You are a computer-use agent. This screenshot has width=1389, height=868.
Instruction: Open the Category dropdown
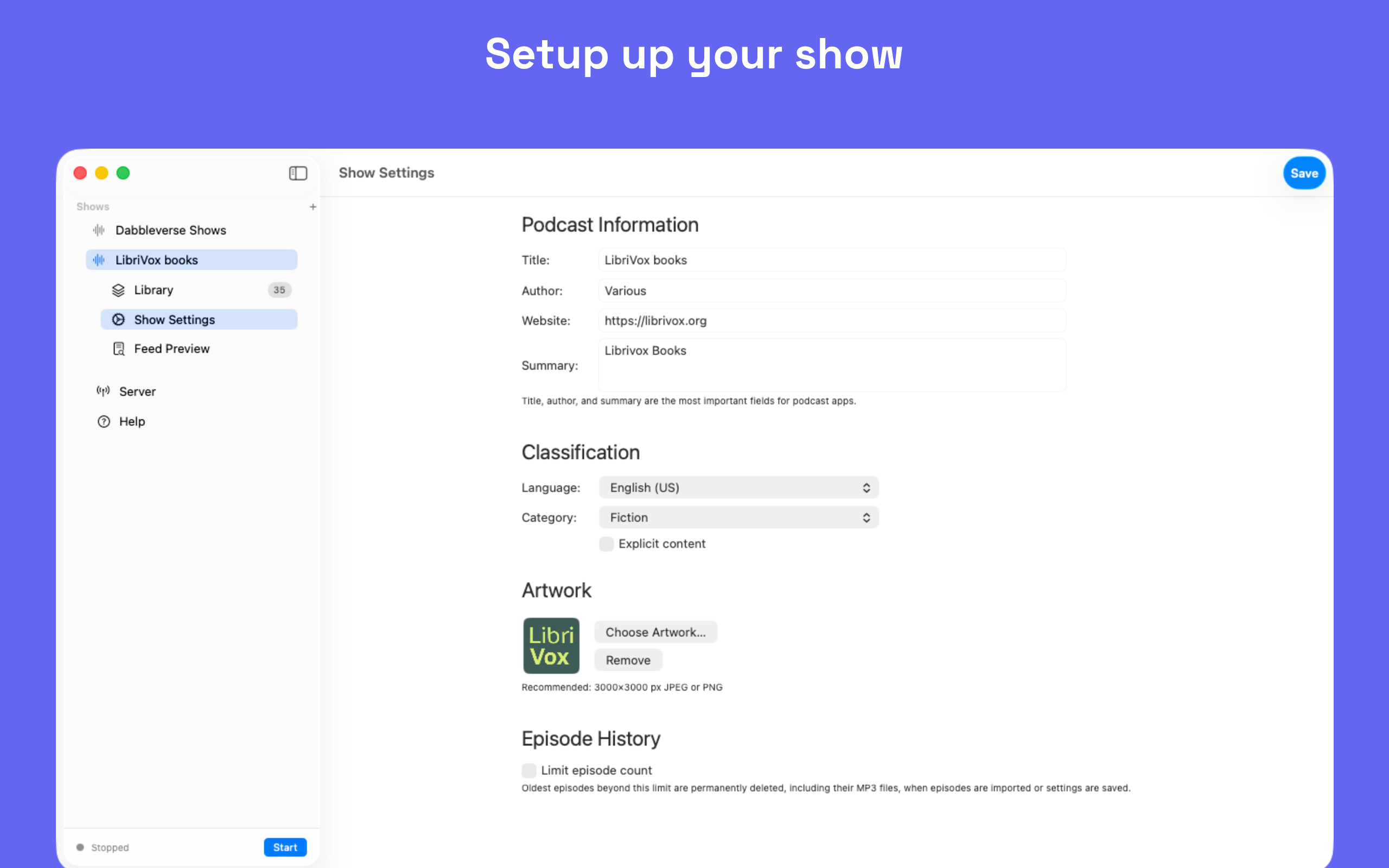[x=738, y=518]
